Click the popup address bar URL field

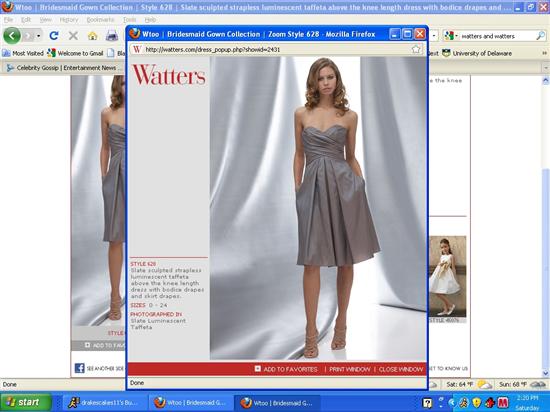(277, 49)
